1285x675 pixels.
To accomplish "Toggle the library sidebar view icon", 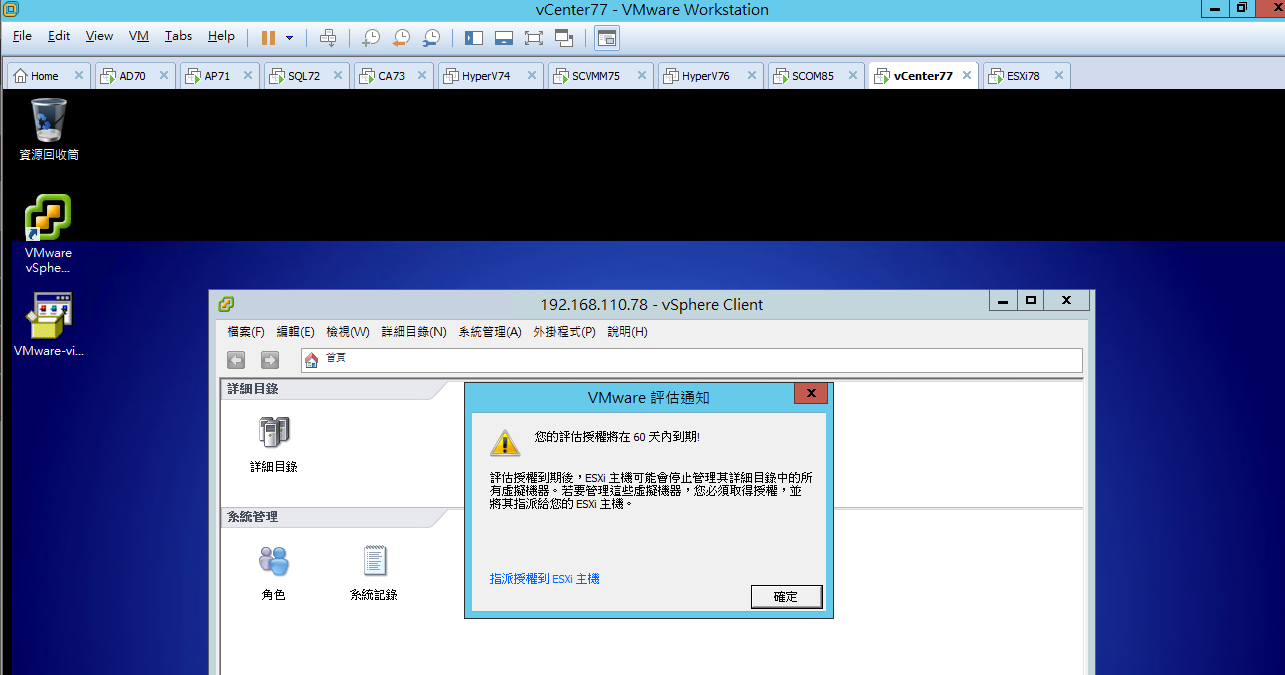I will click(474, 37).
